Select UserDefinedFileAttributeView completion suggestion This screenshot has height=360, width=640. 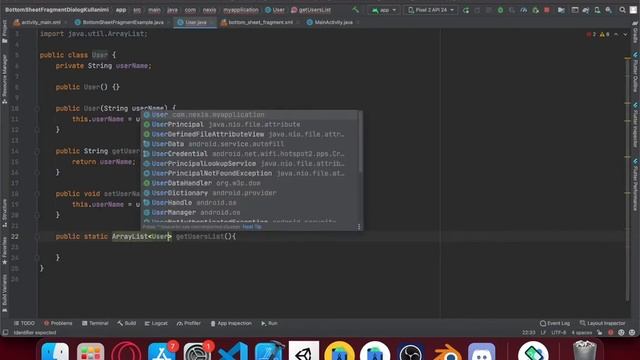click(x=250, y=134)
